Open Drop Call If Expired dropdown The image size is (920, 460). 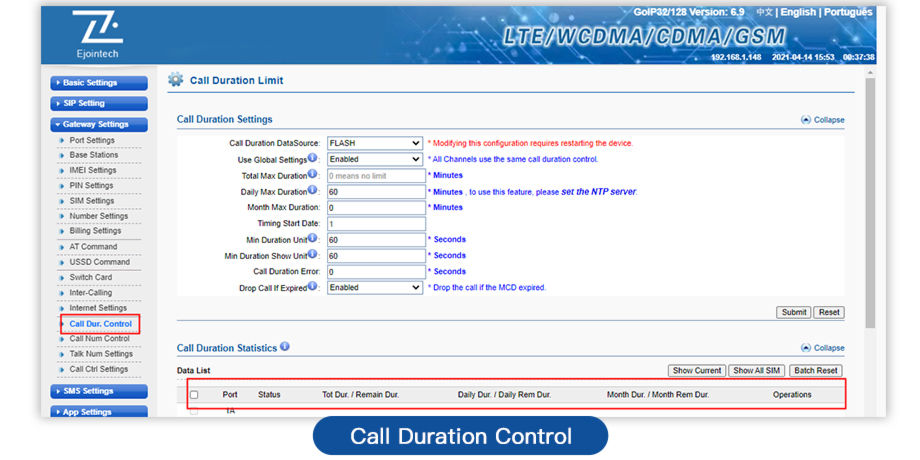coord(374,287)
